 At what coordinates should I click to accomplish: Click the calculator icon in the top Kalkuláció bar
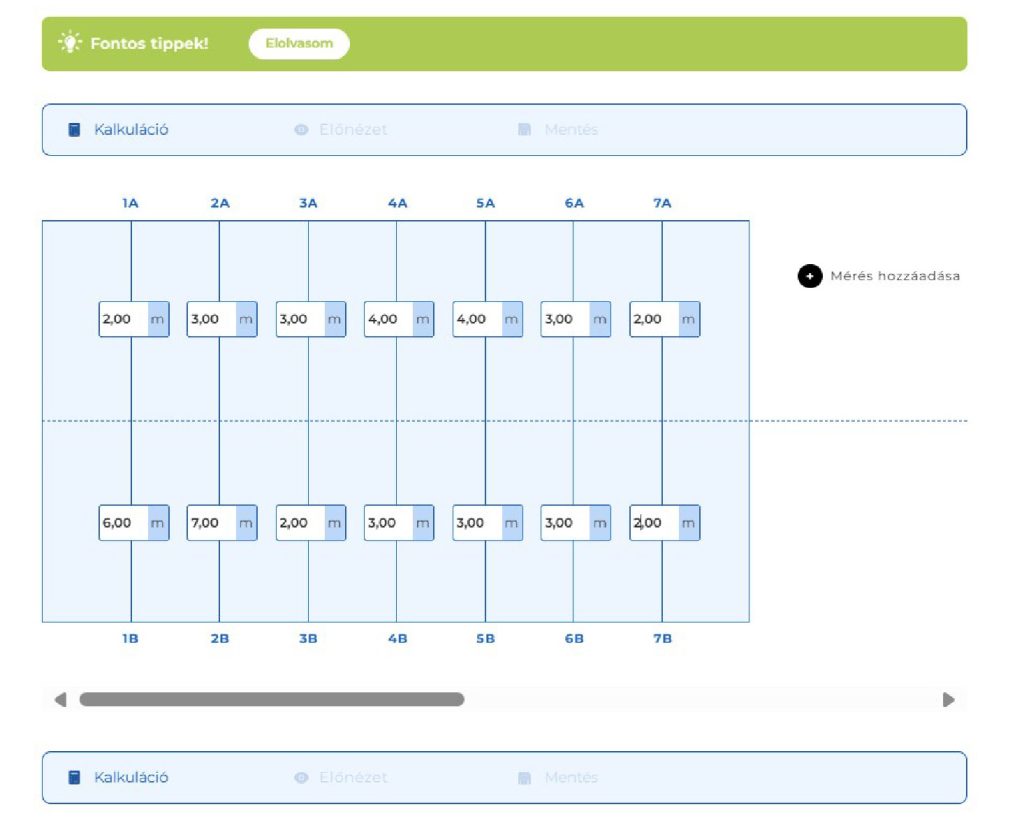pyautogui.click(x=74, y=130)
